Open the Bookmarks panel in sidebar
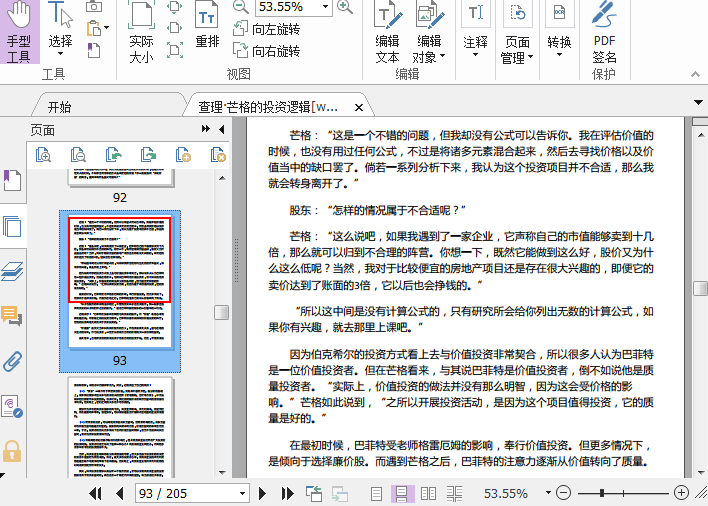 point(12,181)
